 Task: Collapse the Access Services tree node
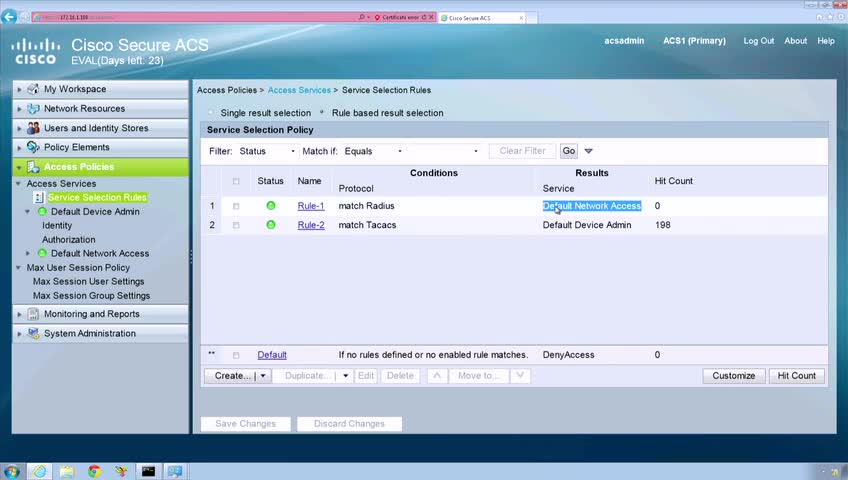(18, 184)
